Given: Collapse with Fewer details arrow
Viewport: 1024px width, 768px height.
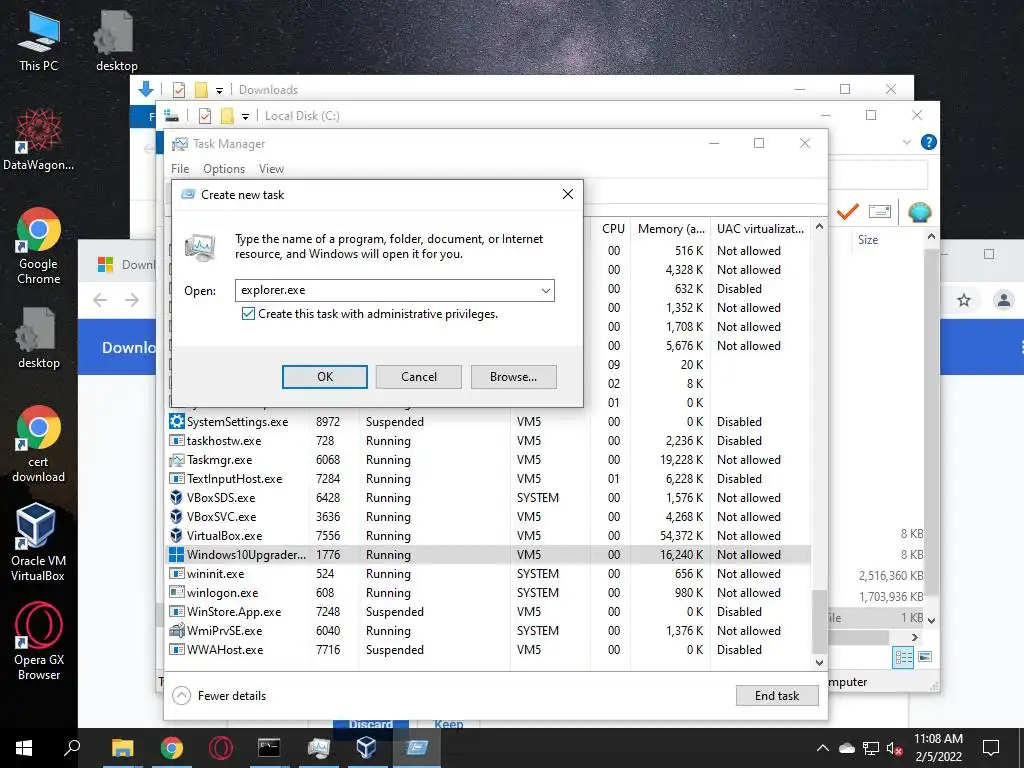Looking at the screenshot, I should click(x=181, y=696).
